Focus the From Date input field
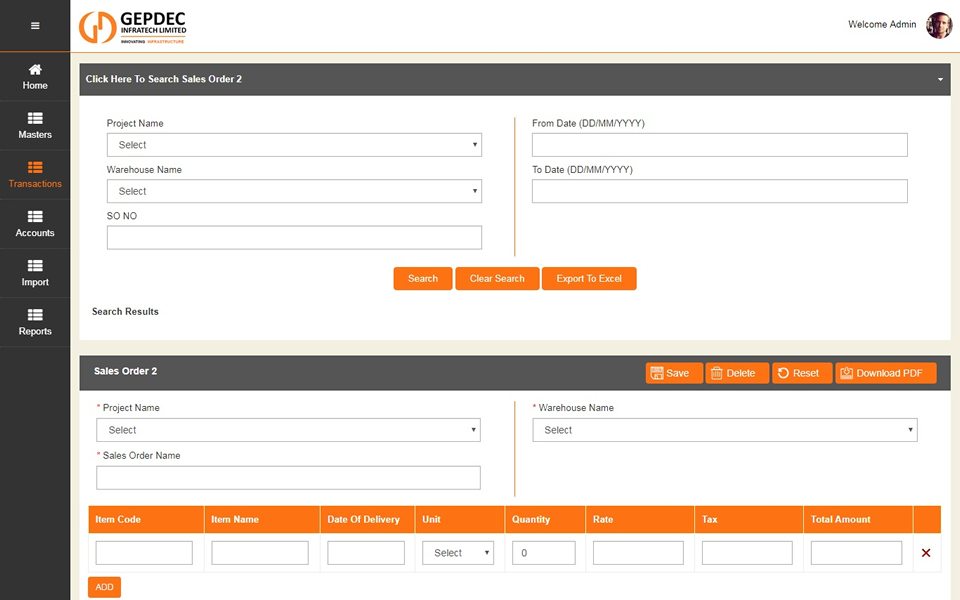The image size is (960, 600). coord(719,145)
